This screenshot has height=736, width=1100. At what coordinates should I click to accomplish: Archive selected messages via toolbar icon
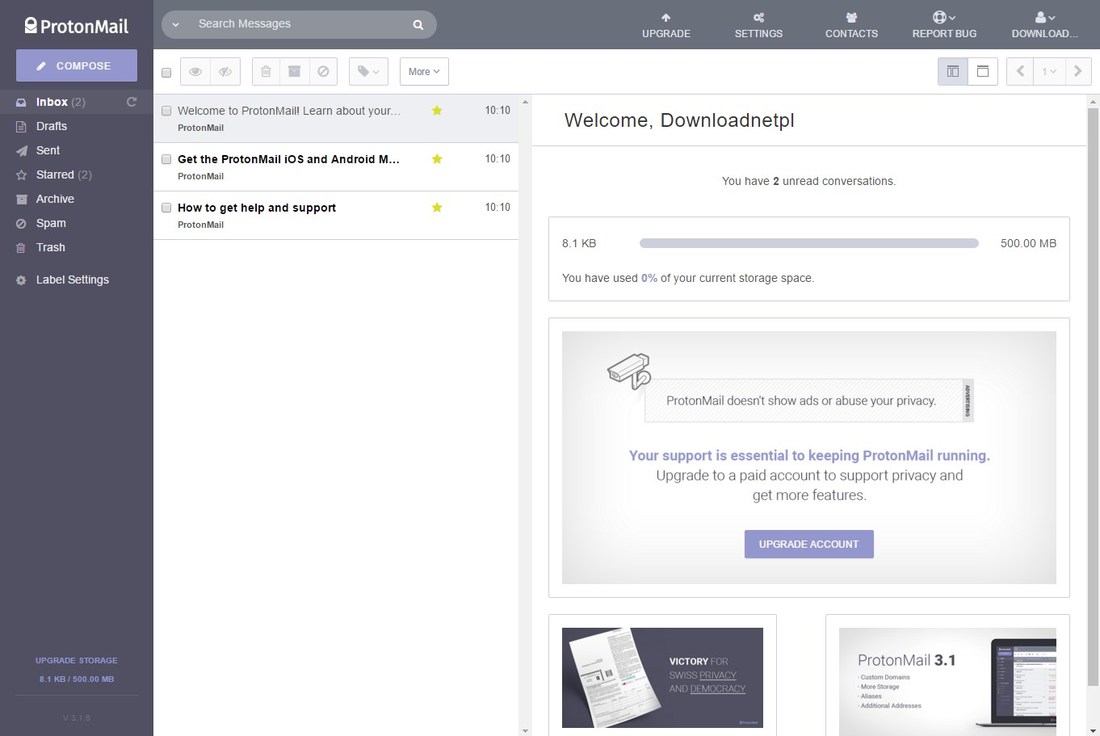point(295,72)
